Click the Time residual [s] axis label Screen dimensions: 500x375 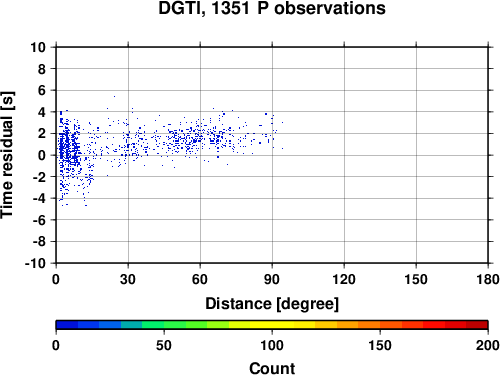click(7, 155)
